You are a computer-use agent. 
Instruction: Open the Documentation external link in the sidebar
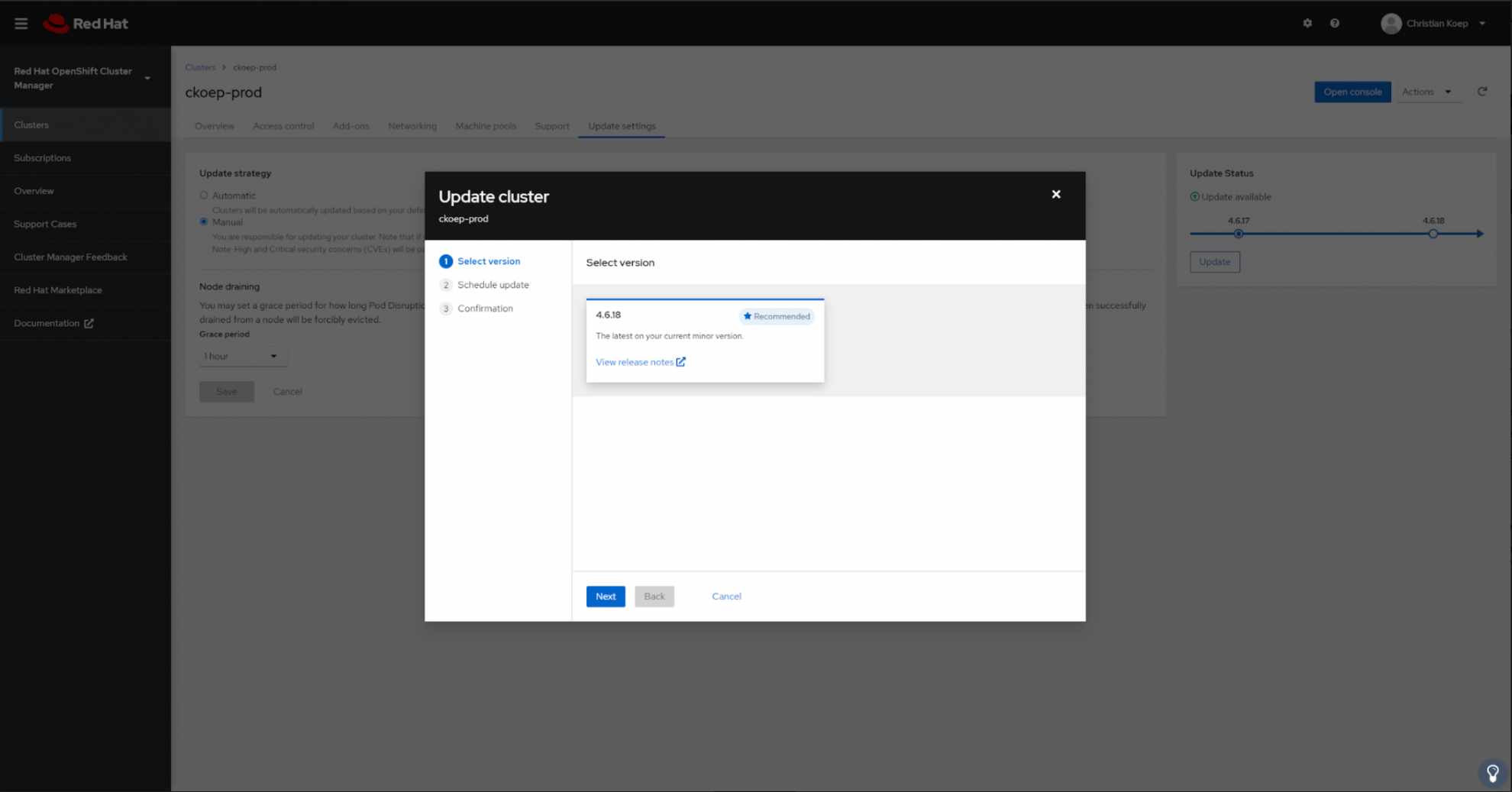click(x=53, y=323)
